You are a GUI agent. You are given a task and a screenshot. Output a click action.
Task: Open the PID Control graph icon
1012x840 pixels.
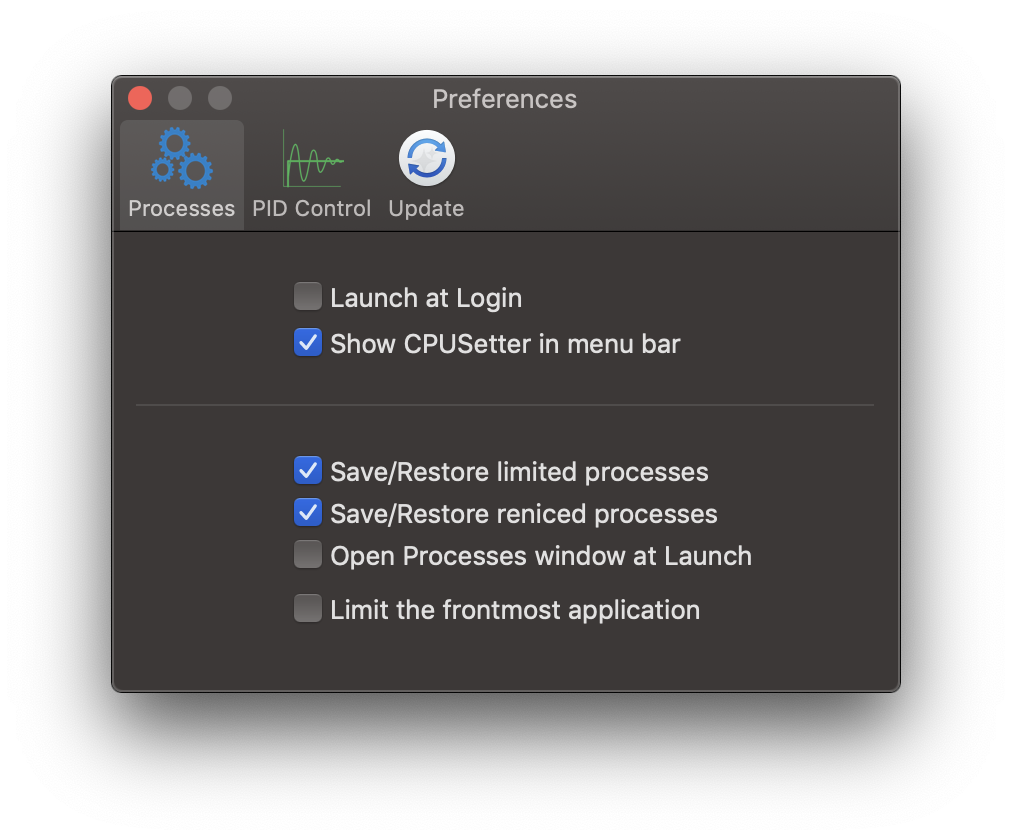click(x=313, y=159)
